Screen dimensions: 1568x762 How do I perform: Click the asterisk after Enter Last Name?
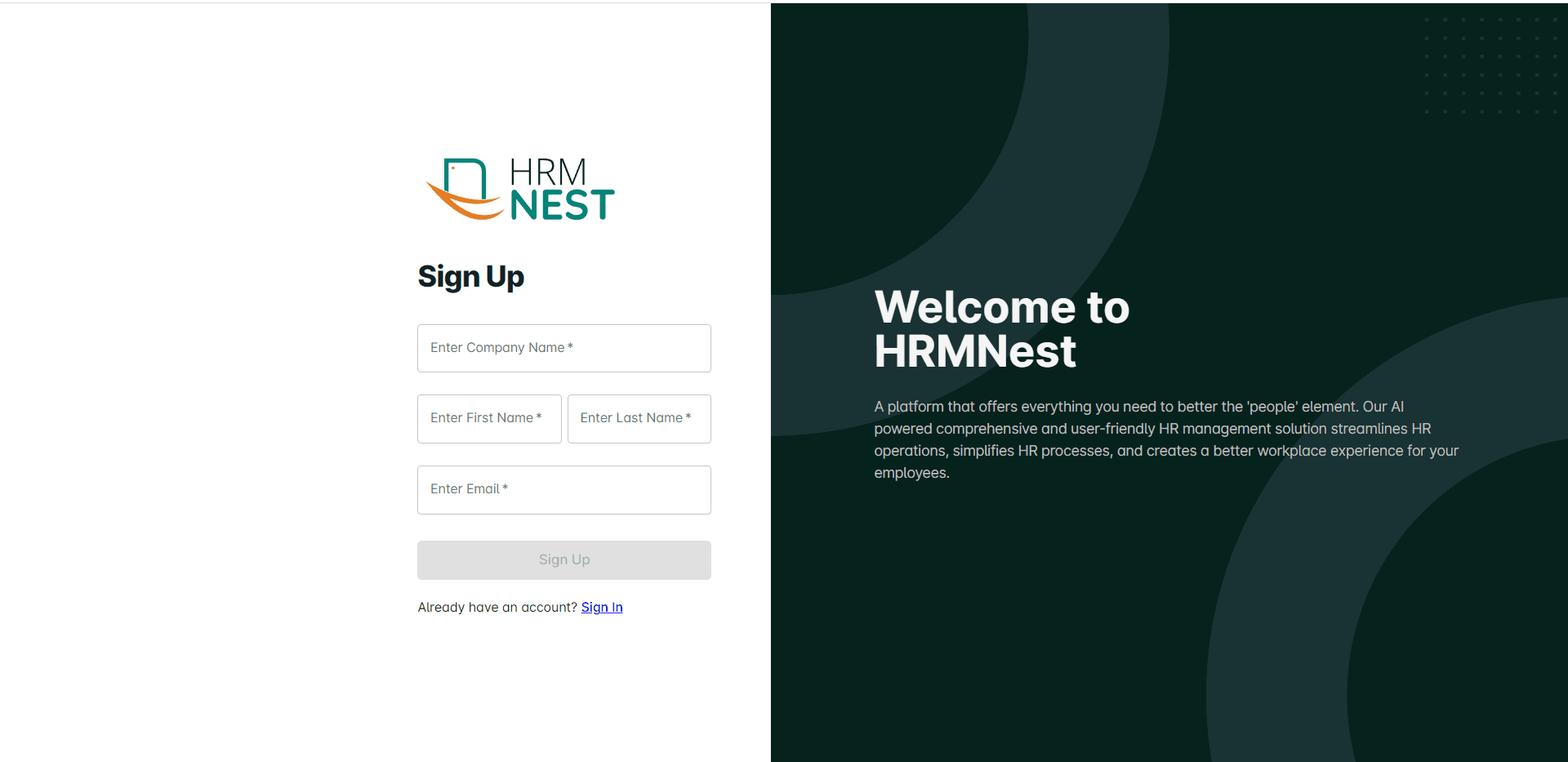[x=688, y=417]
